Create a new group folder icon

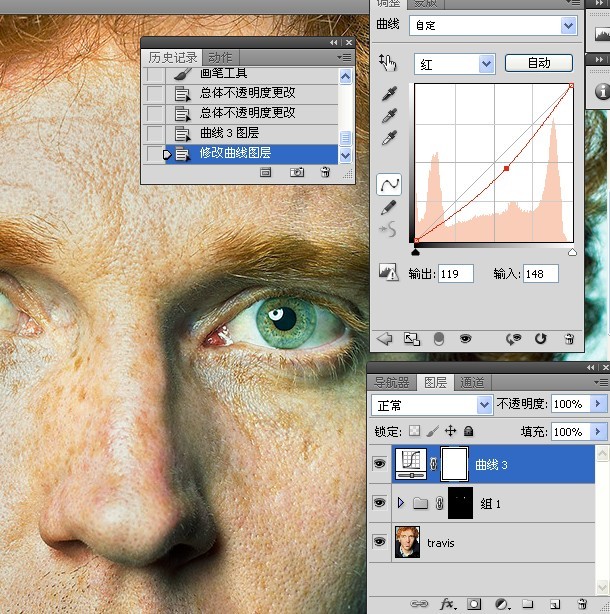[x=527, y=604]
